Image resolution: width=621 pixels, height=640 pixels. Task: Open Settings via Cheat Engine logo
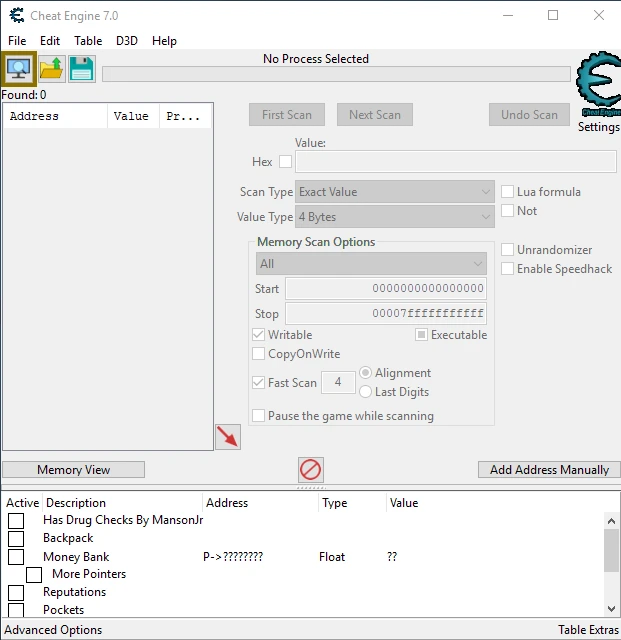coord(599,84)
